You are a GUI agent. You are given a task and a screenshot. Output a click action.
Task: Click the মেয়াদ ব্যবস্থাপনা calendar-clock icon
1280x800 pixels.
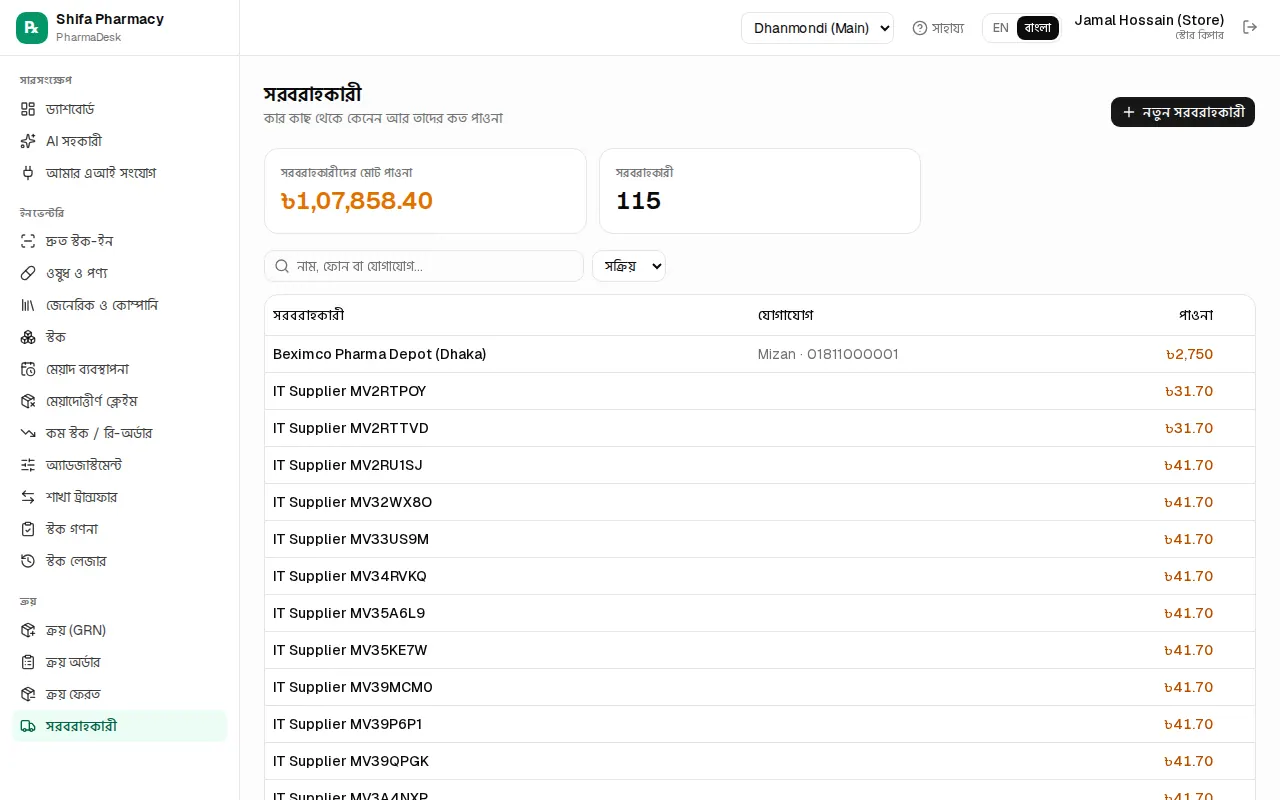[28, 369]
